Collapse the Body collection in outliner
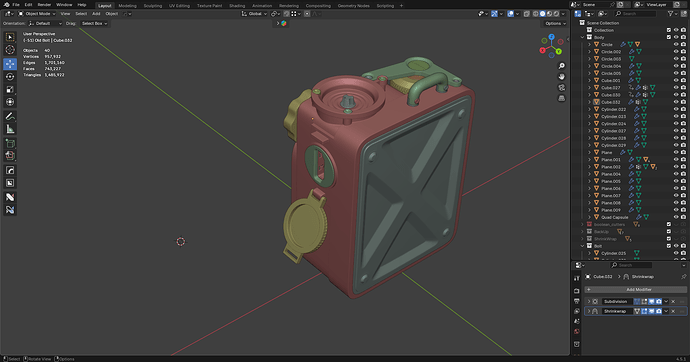 (583, 37)
